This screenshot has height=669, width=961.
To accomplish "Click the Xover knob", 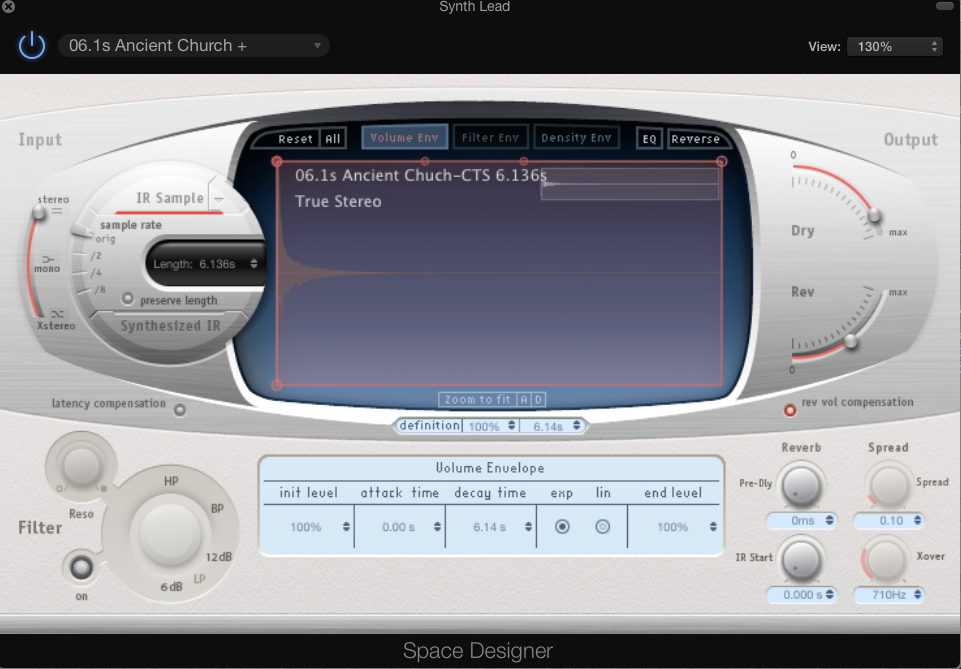I will pyautogui.click(x=886, y=559).
